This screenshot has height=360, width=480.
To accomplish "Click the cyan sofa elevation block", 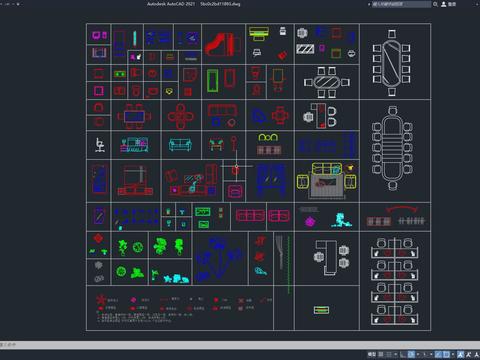I will point(180,144).
